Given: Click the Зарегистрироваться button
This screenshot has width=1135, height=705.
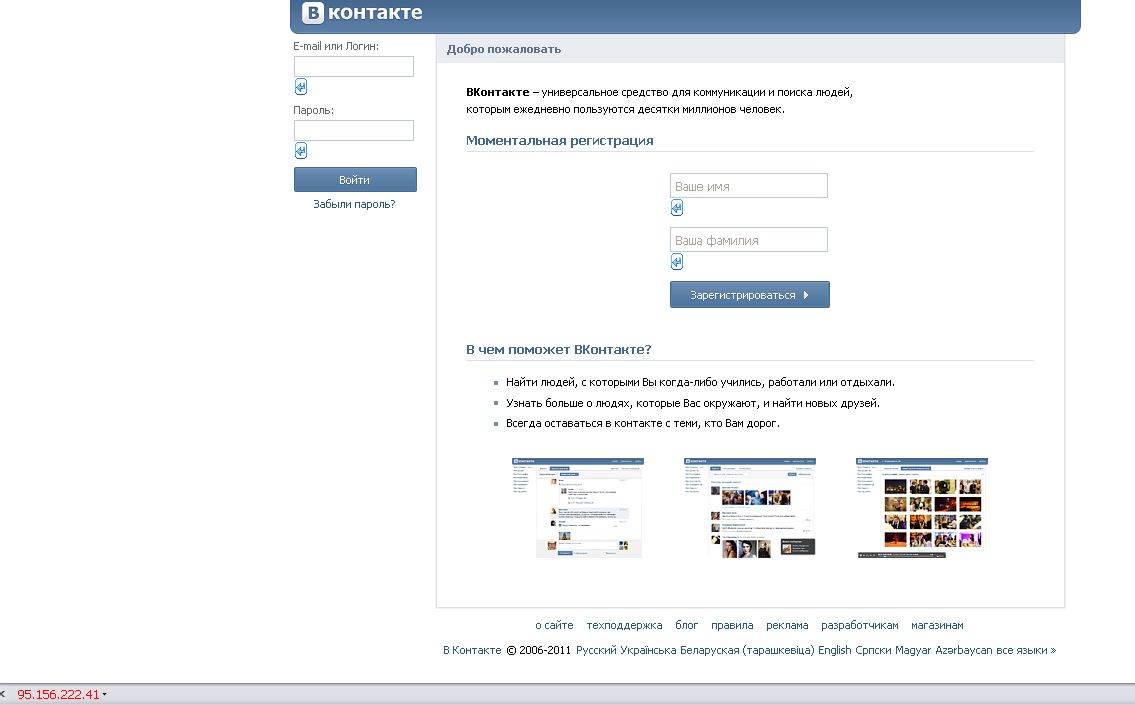Looking at the screenshot, I should coord(750,295).
